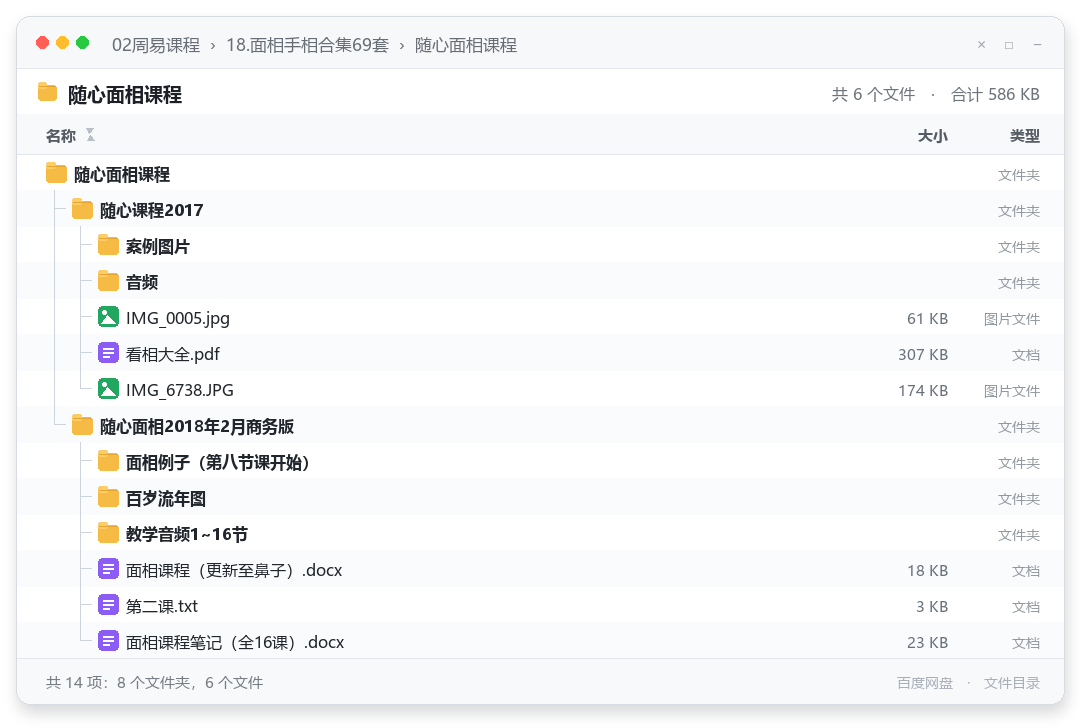Click folder icon of 面相例子（第八节课开始）
1080x728 pixels.
[x=108, y=461]
